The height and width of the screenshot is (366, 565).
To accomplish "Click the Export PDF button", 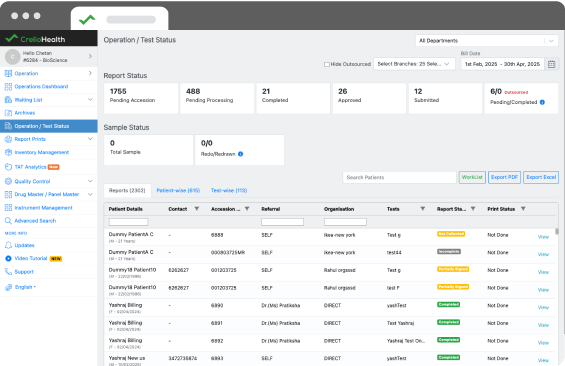I will click(x=504, y=177).
